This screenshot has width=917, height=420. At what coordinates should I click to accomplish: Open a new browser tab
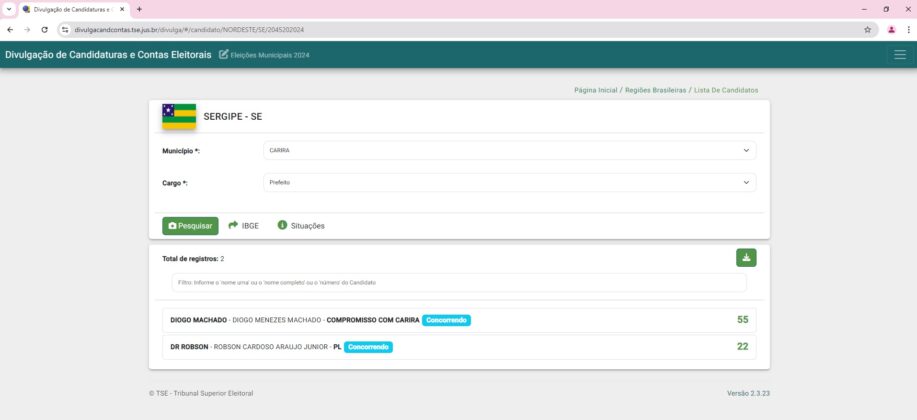139,9
